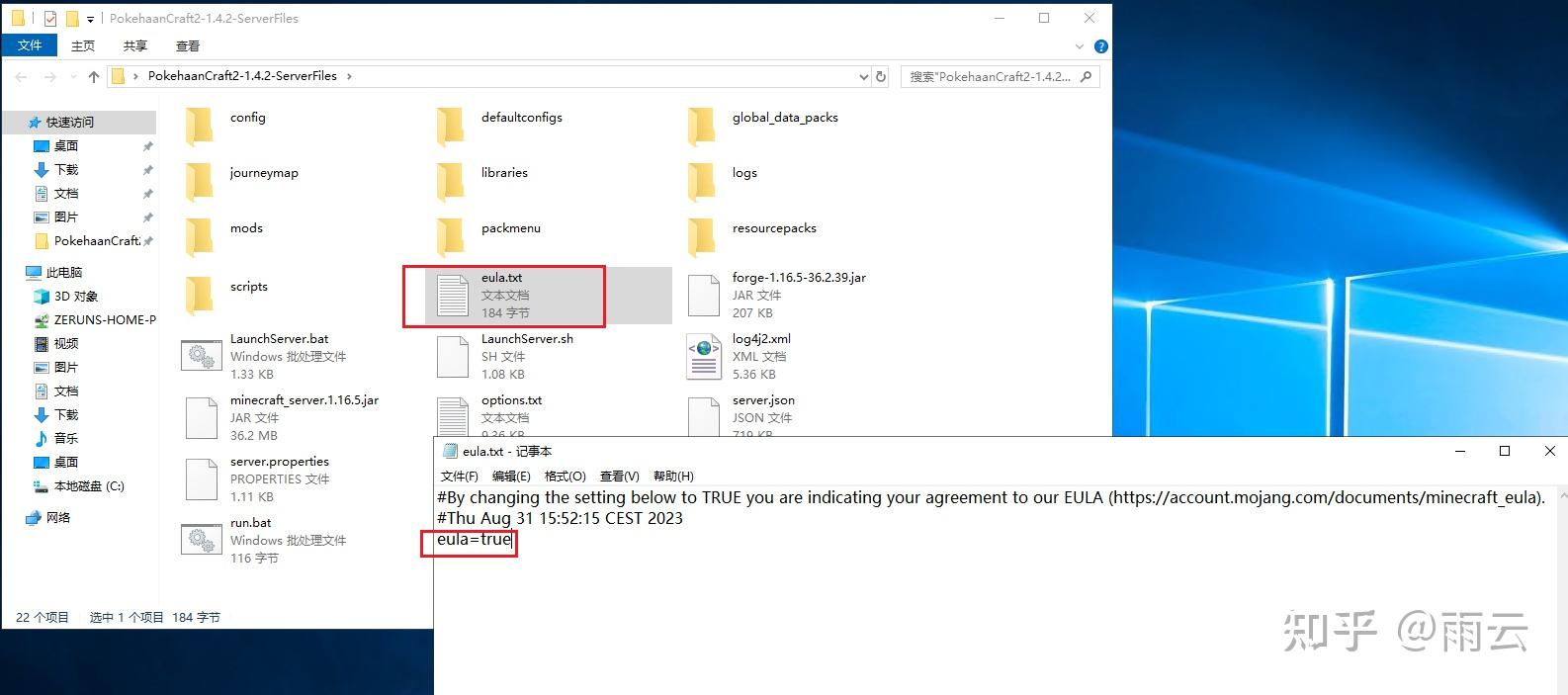Screen dimensions: 1568x695
Task: Click the properties quick-access toolbar icon
Action: click(x=51, y=18)
